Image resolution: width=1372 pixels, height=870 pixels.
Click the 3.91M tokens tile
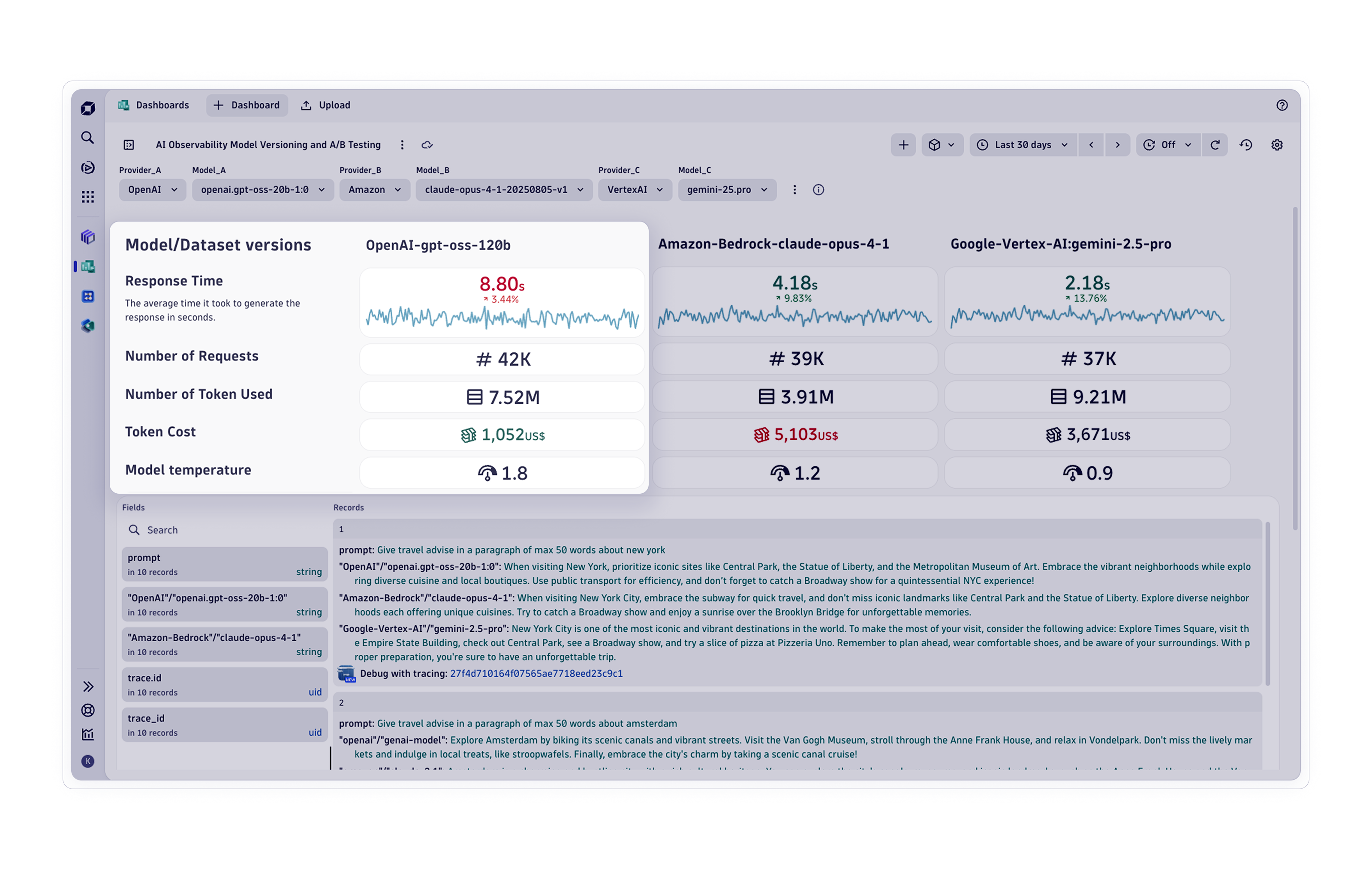click(795, 396)
